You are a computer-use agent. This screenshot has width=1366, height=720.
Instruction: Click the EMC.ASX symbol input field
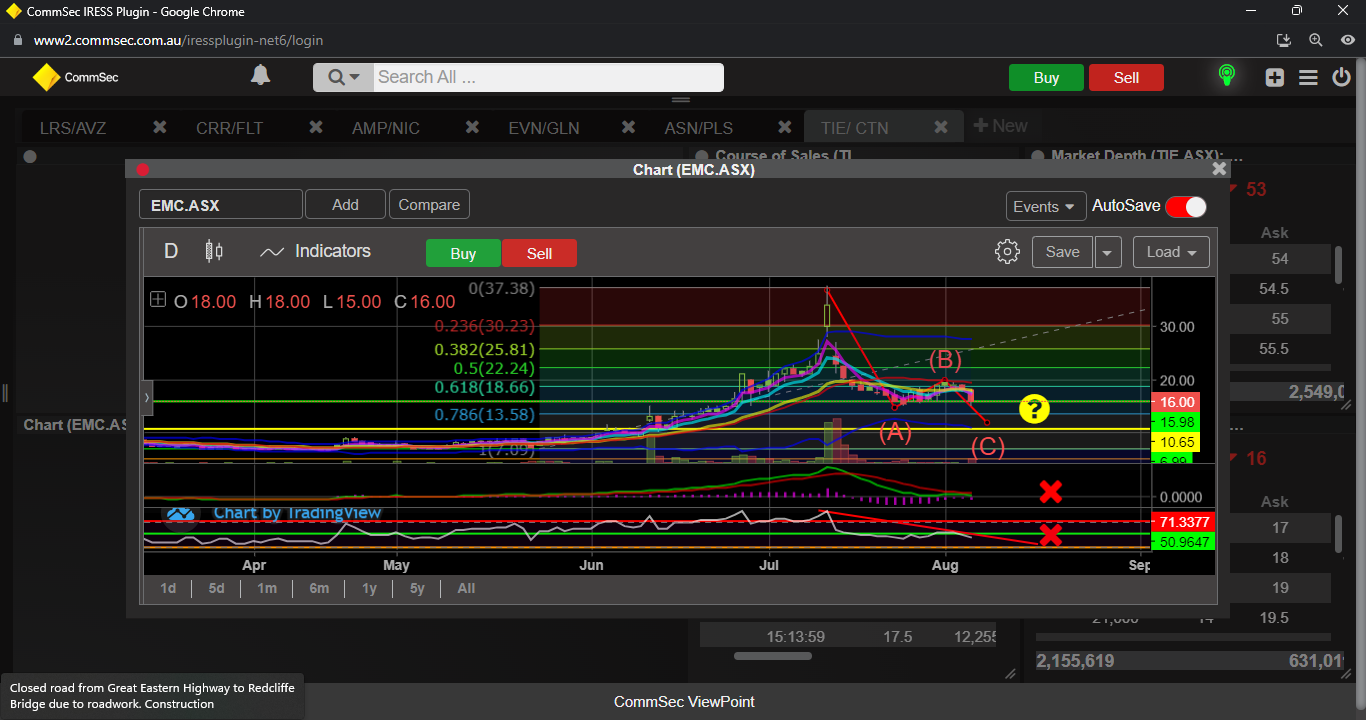click(x=220, y=205)
